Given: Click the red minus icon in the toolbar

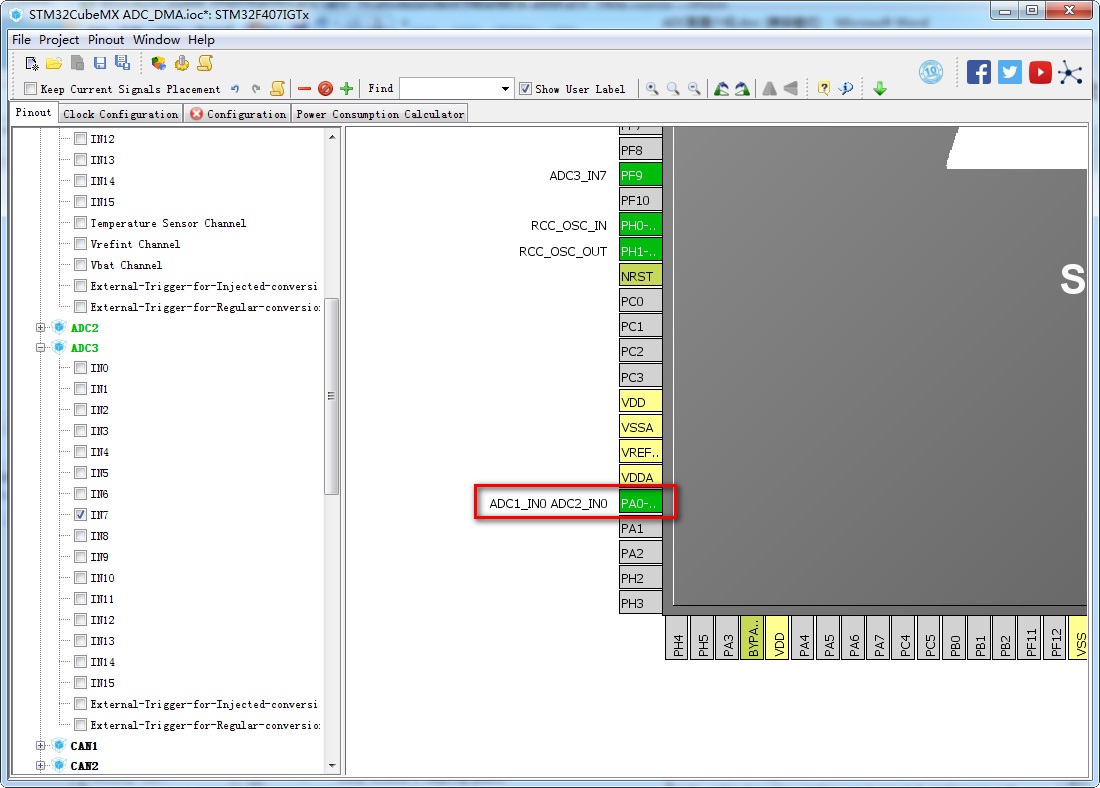Looking at the screenshot, I should tap(304, 88).
